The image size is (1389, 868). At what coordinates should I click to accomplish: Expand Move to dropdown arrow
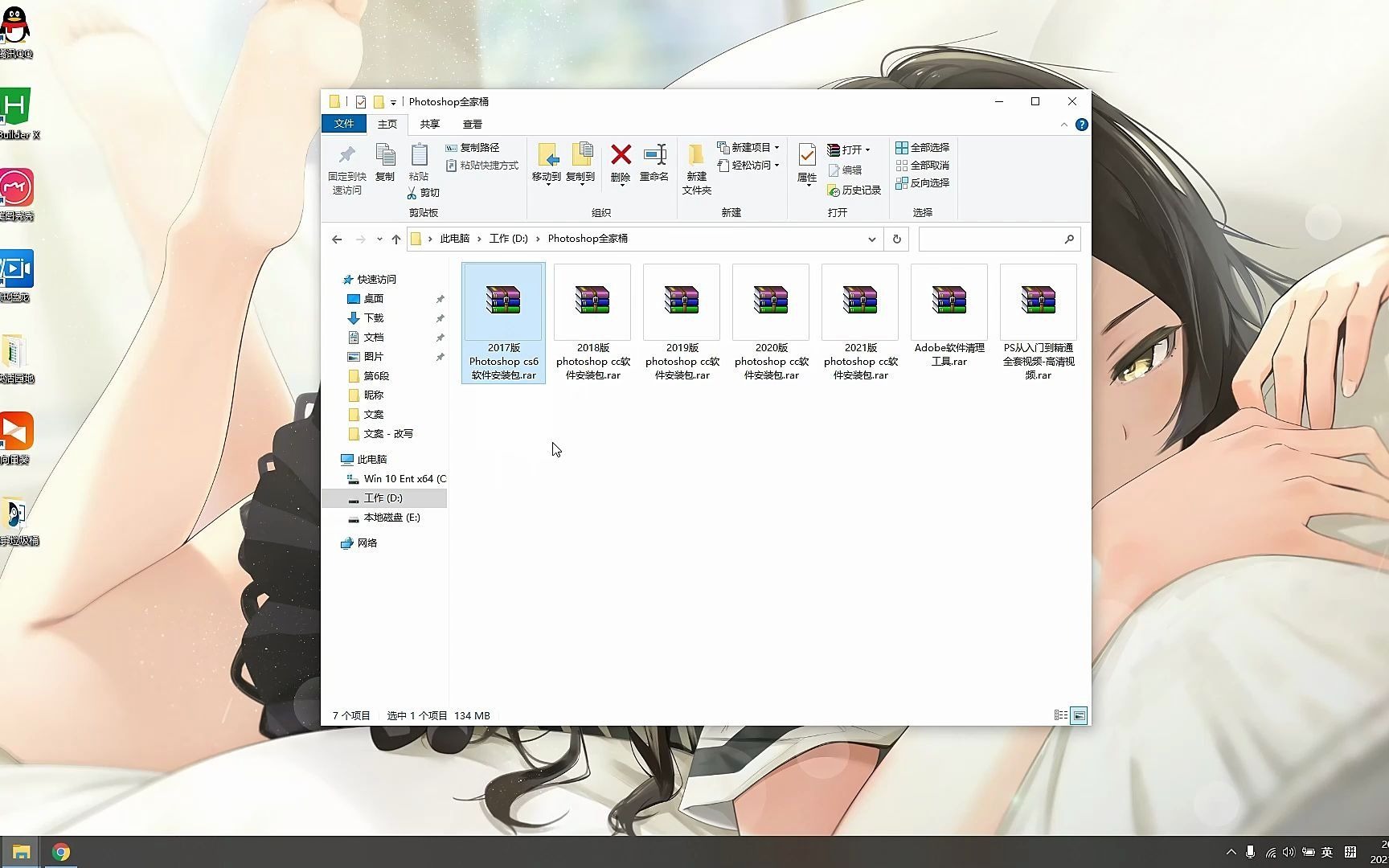pos(547,186)
